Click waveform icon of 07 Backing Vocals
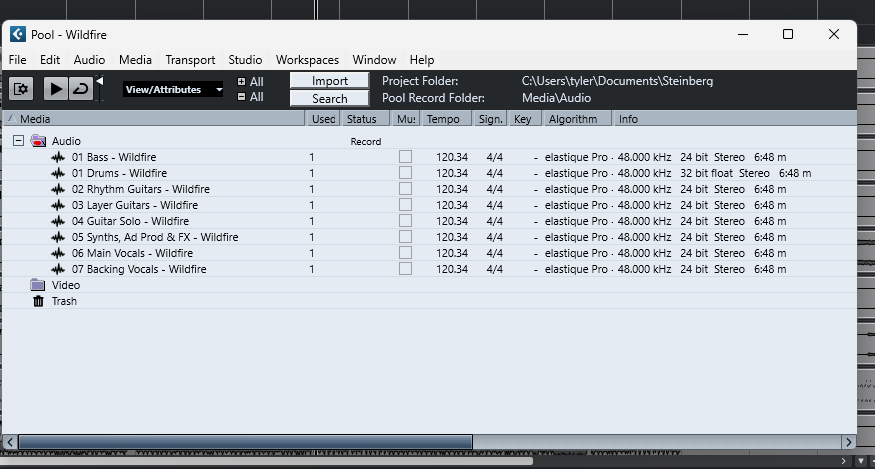The width and height of the screenshot is (875, 469). point(58,269)
